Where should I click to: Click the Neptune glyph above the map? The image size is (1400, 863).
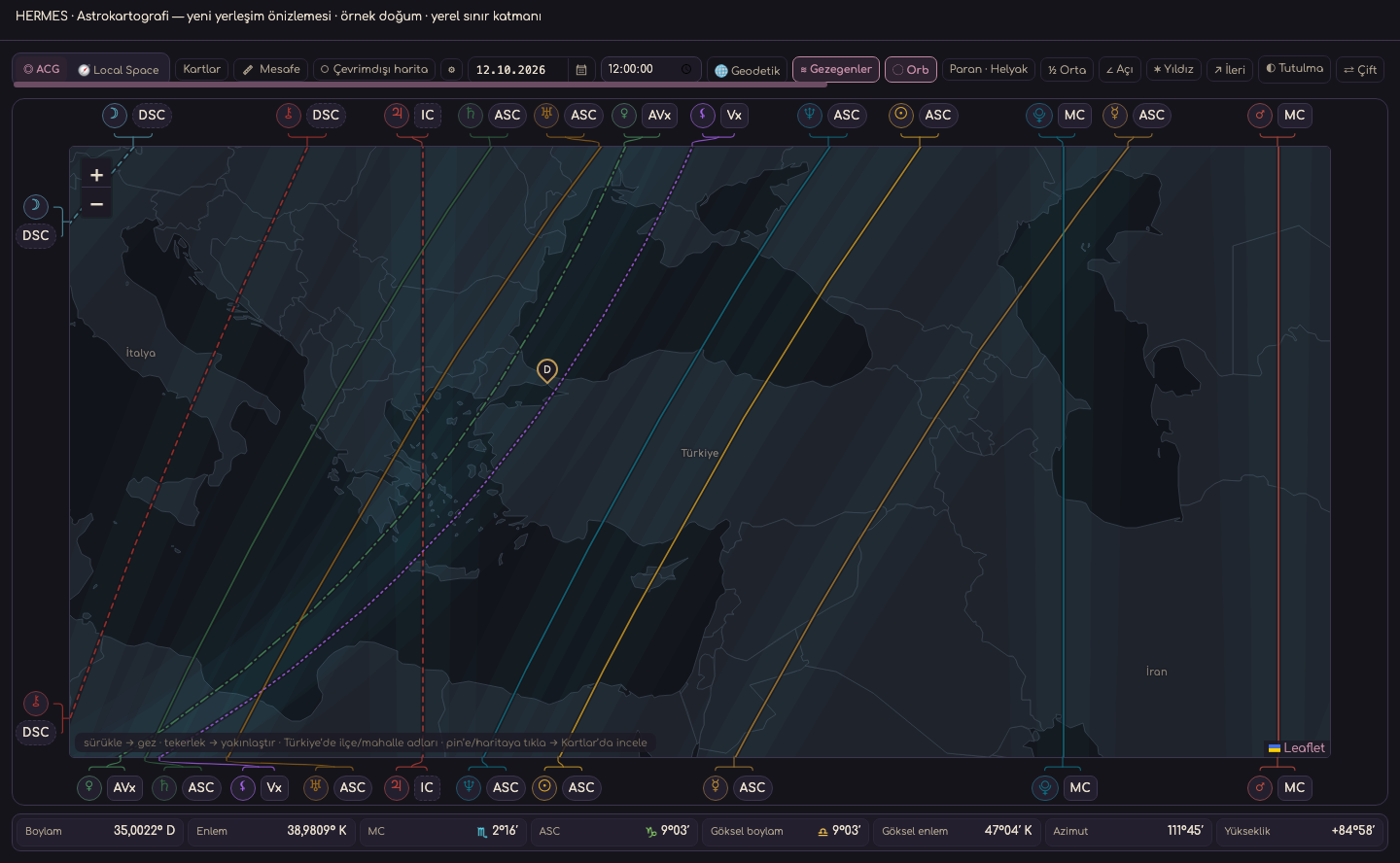point(810,115)
